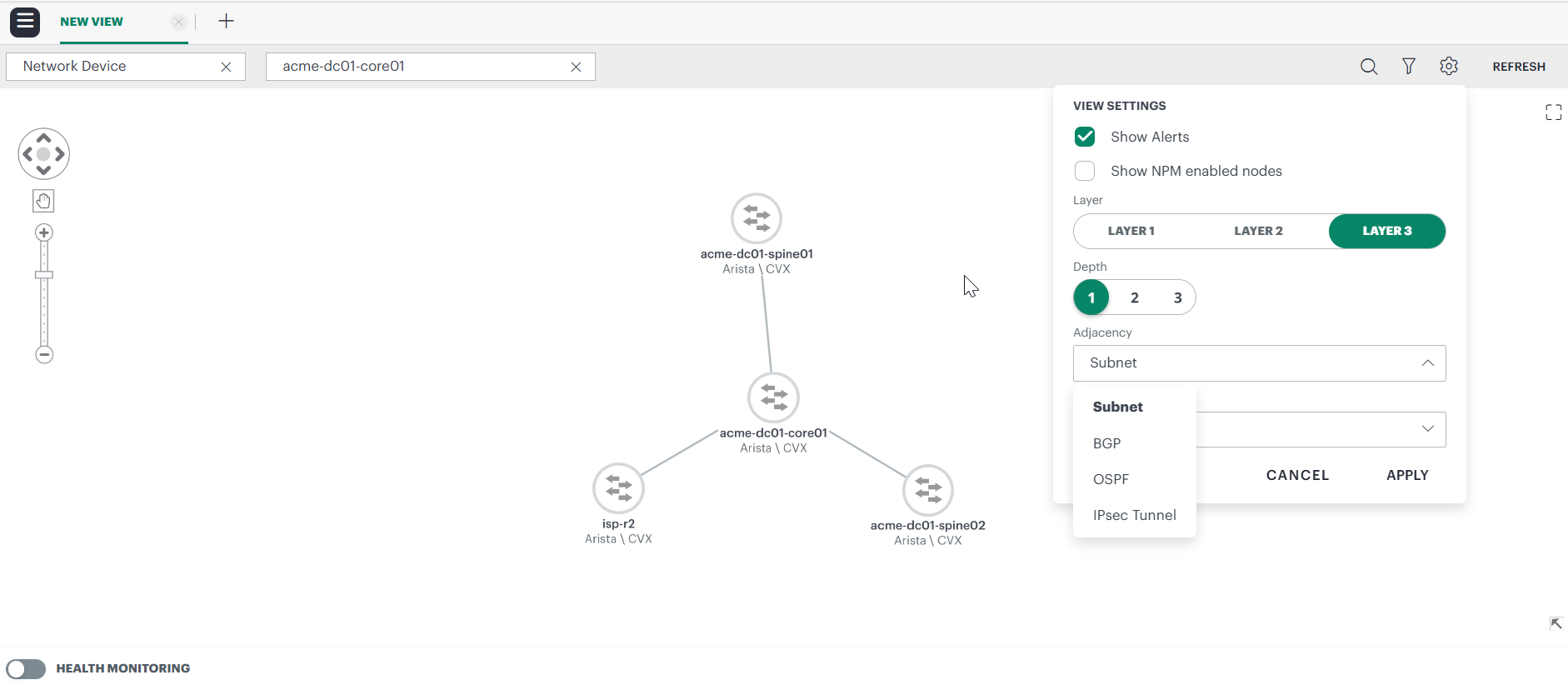The height and width of the screenshot is (690, 1568).
Task: Select the hand pan tool
Action: (x=43, y=201)
